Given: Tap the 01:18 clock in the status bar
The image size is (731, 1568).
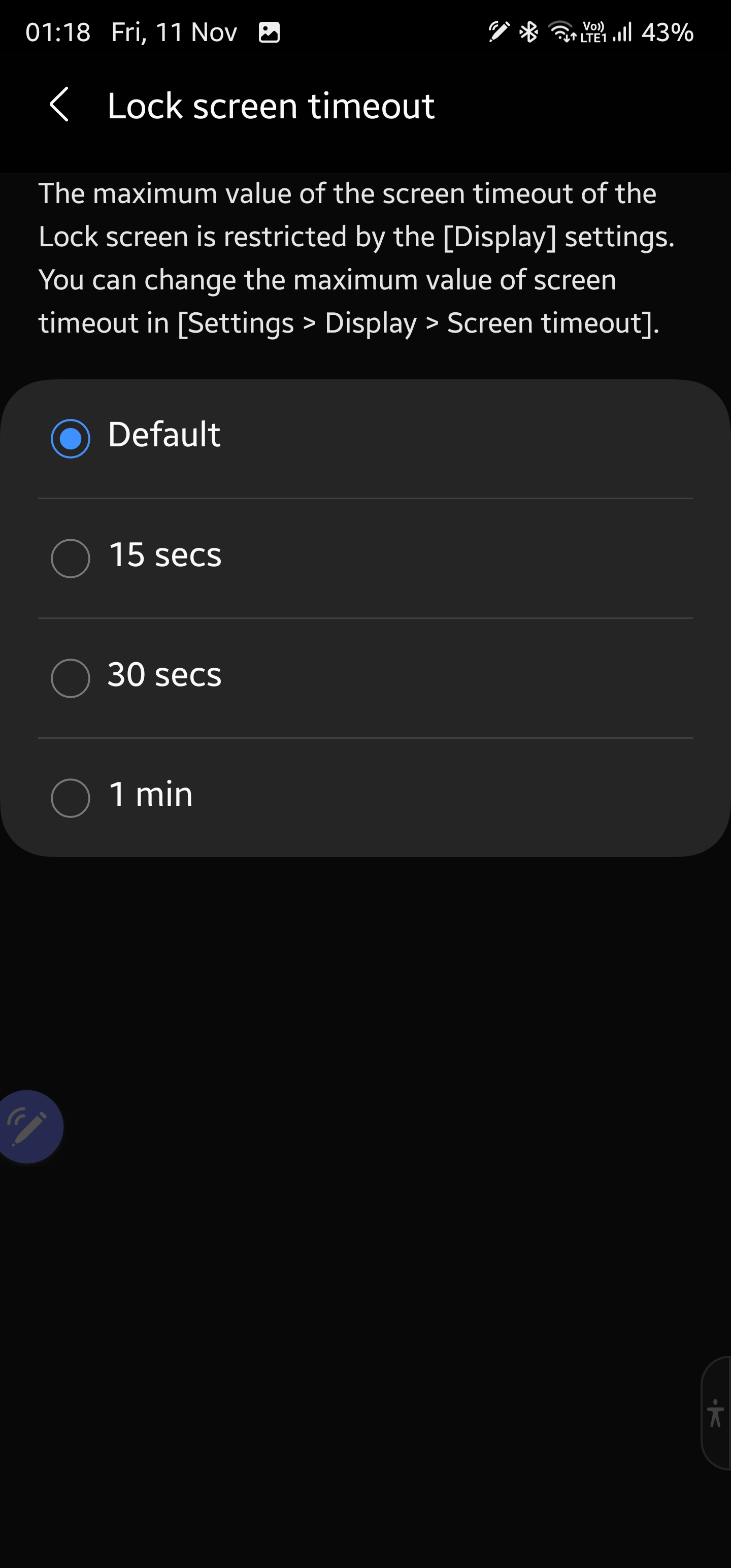Looking at the screenshot, I should click(x=58, y=32).
